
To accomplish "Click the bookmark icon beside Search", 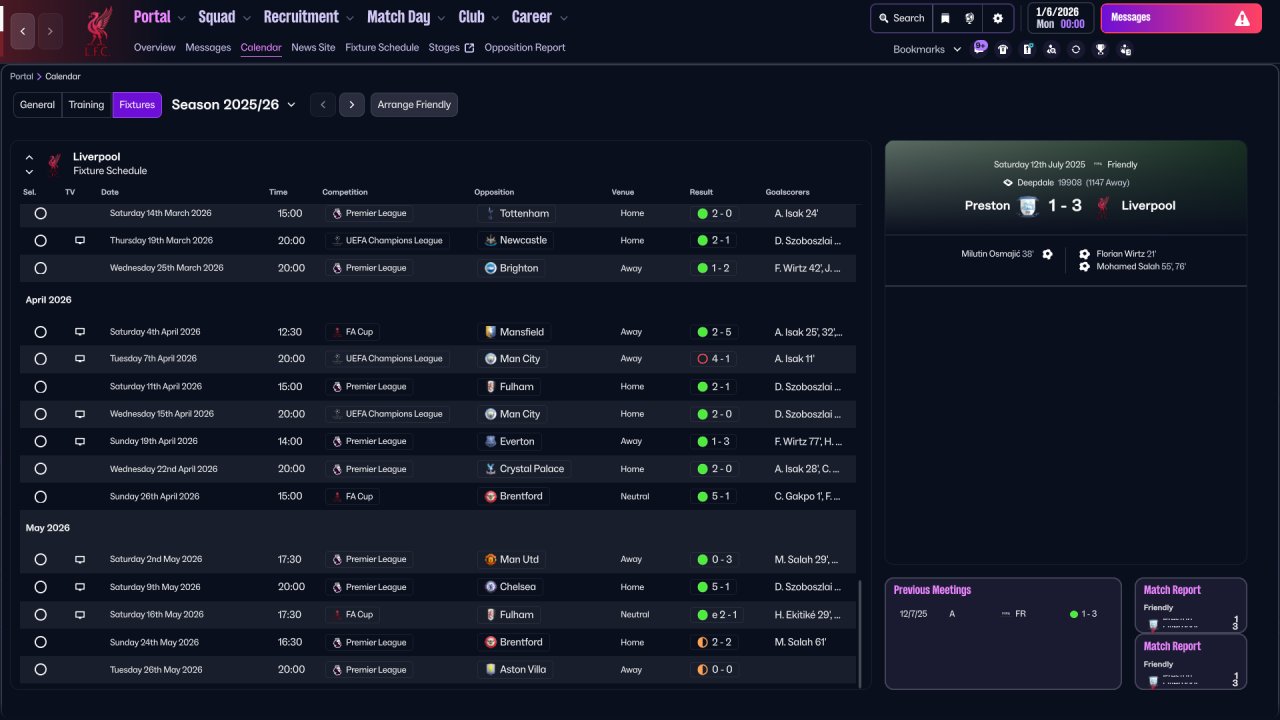I will (x=945, y=18).
